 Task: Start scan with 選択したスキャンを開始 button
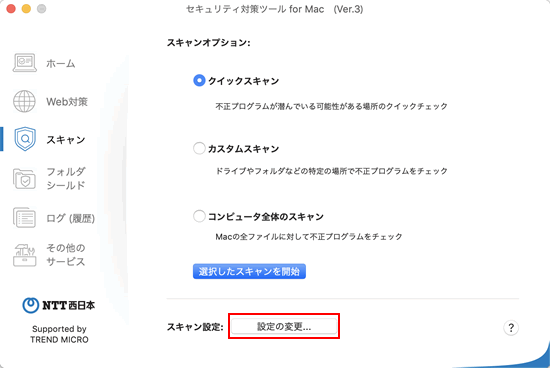click(249, 272)
